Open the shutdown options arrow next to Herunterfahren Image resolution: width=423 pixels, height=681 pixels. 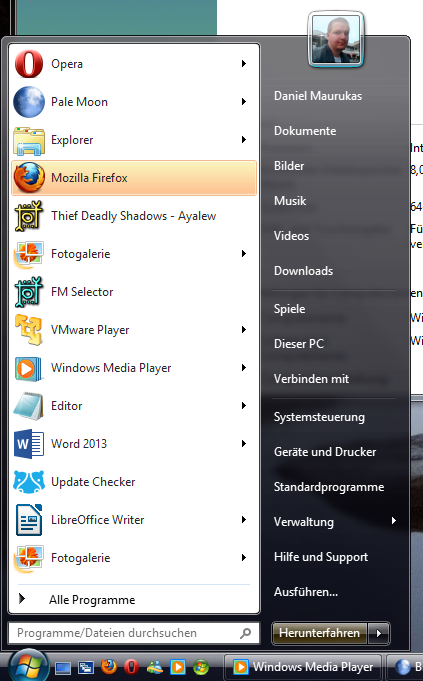pyautogui.click(x=379, y=633)
